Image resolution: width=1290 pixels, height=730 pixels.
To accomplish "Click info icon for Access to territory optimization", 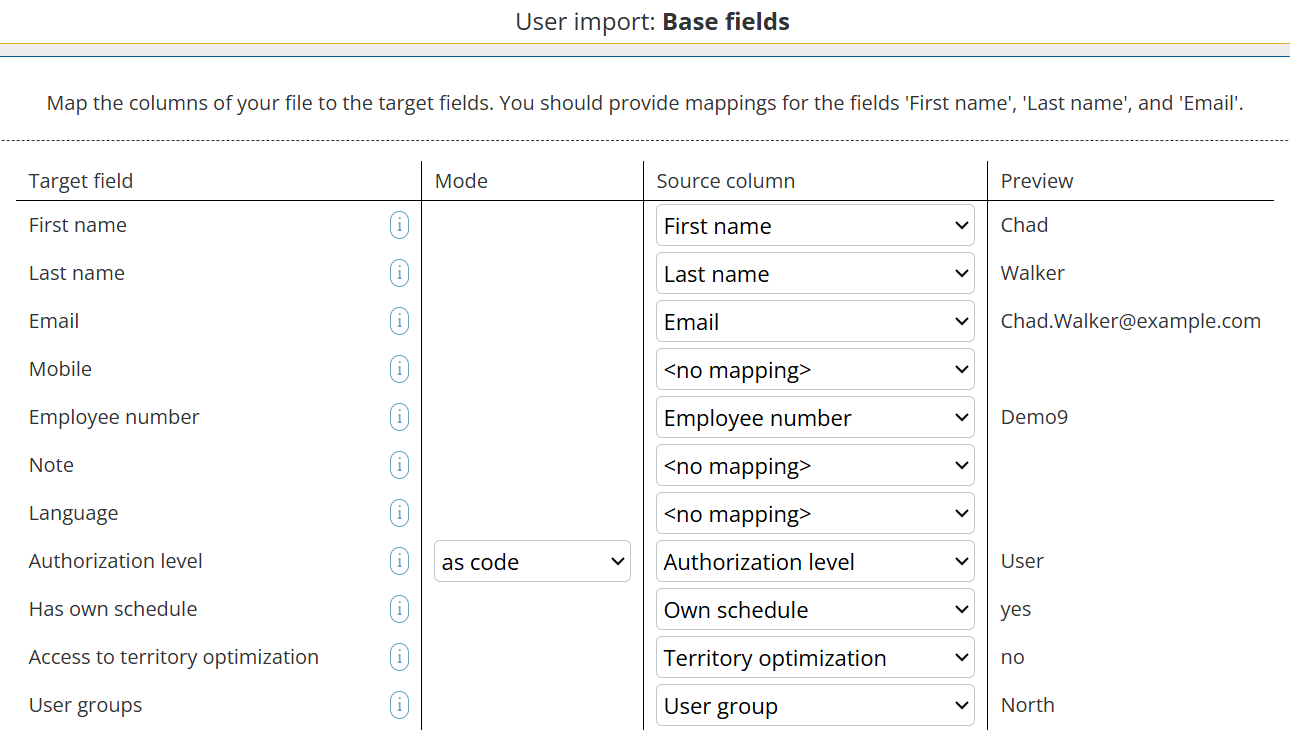I will click(399, 656).
